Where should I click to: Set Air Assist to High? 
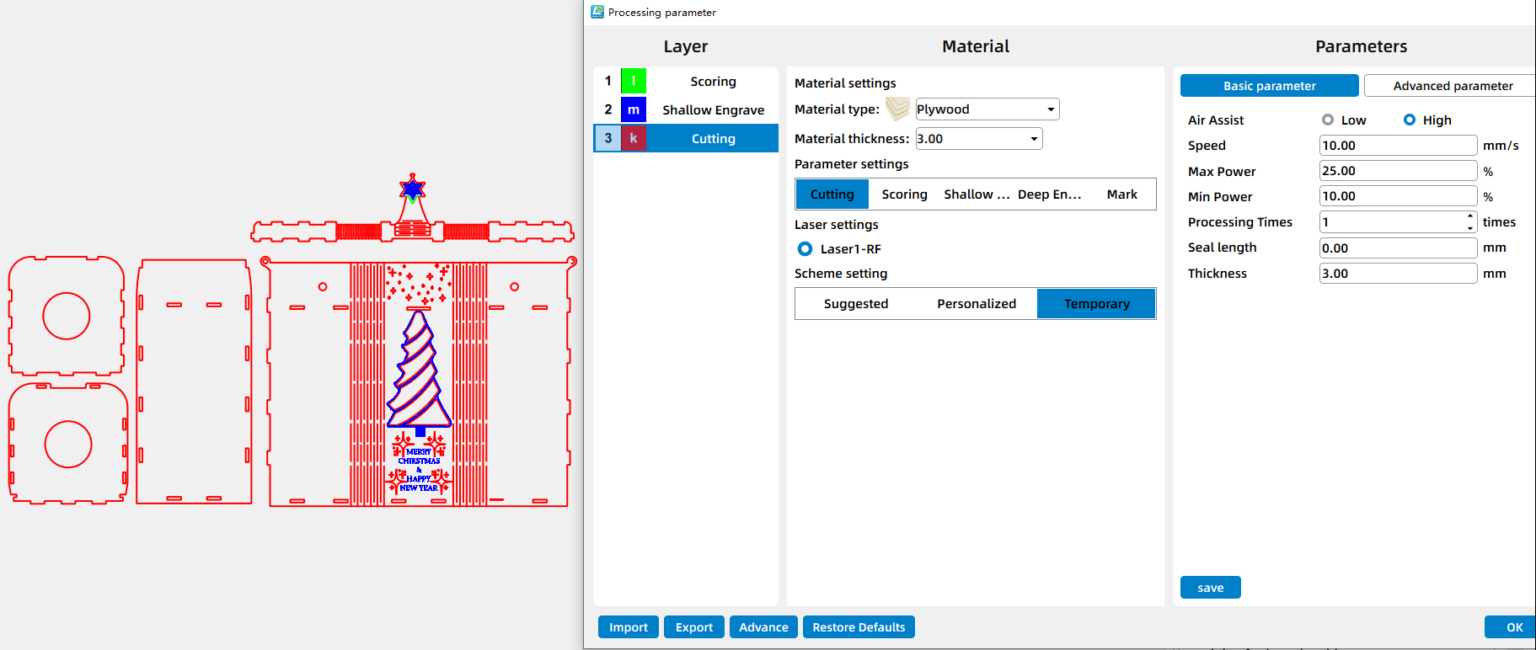click(1409, 120)
